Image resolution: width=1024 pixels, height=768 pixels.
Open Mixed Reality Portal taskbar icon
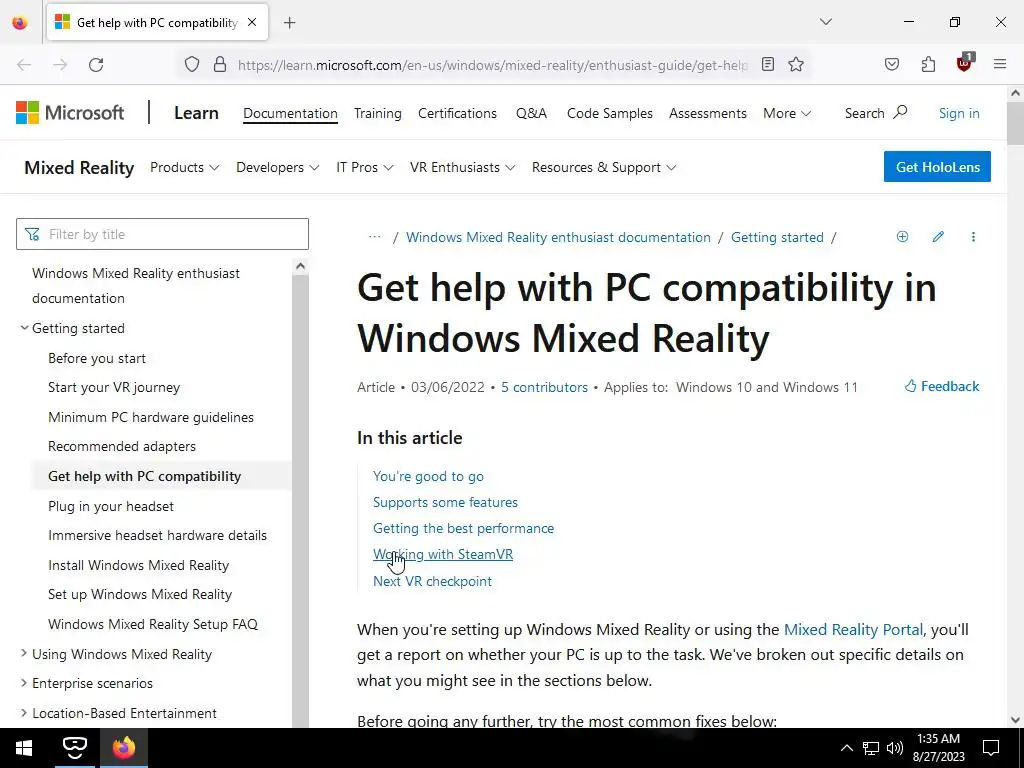[x=74, y=748]
